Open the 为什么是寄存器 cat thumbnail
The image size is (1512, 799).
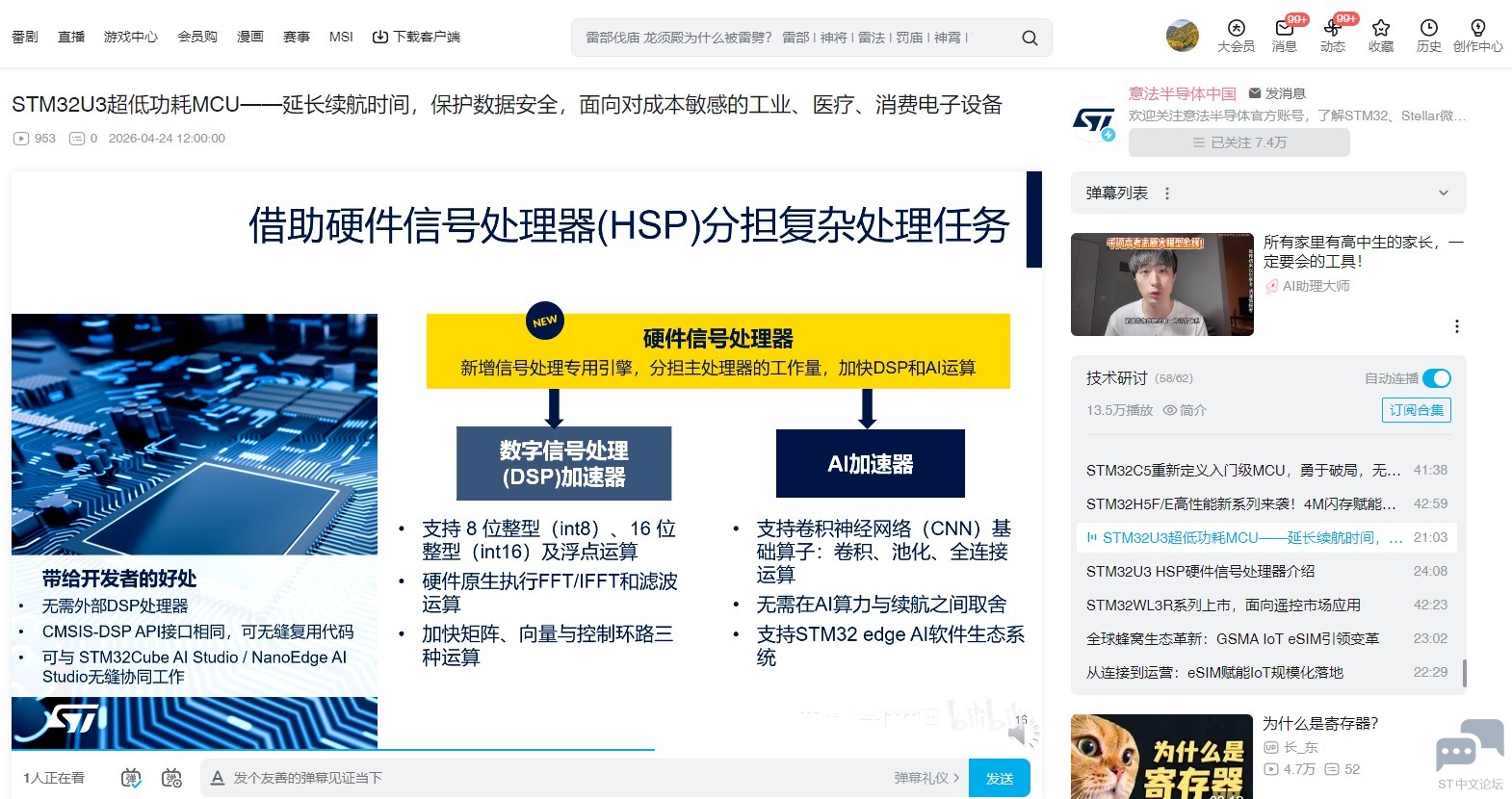click(x=1162, y=757)
